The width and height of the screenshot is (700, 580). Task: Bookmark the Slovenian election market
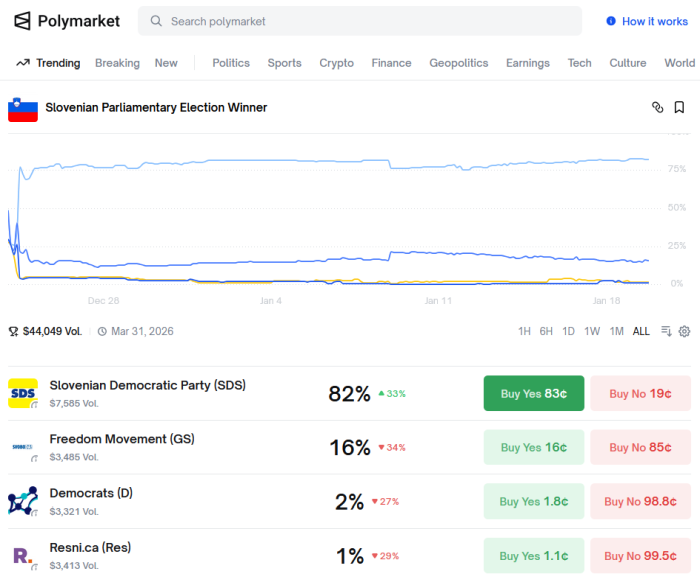[x=679, y=107]
